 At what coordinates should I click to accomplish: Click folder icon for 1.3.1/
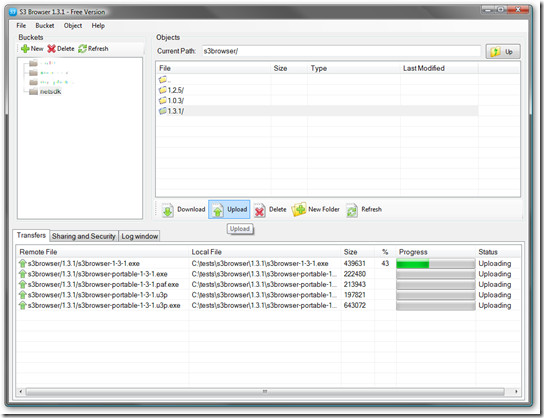163,111
